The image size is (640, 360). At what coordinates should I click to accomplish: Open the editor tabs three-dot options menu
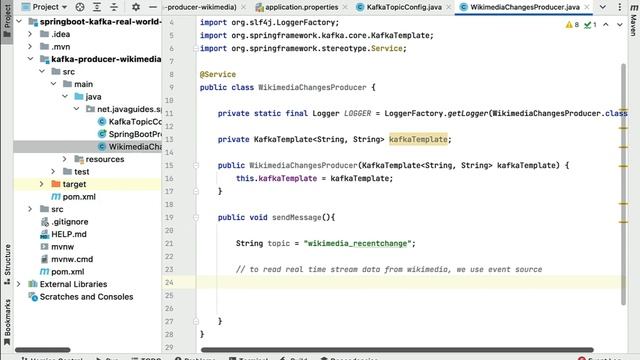(620, 7)
